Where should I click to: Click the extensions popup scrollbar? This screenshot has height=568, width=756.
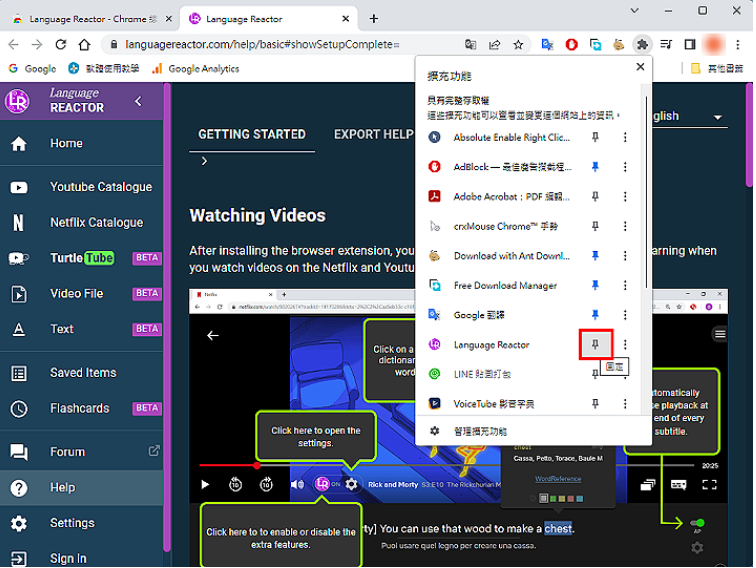pos(646,192)
